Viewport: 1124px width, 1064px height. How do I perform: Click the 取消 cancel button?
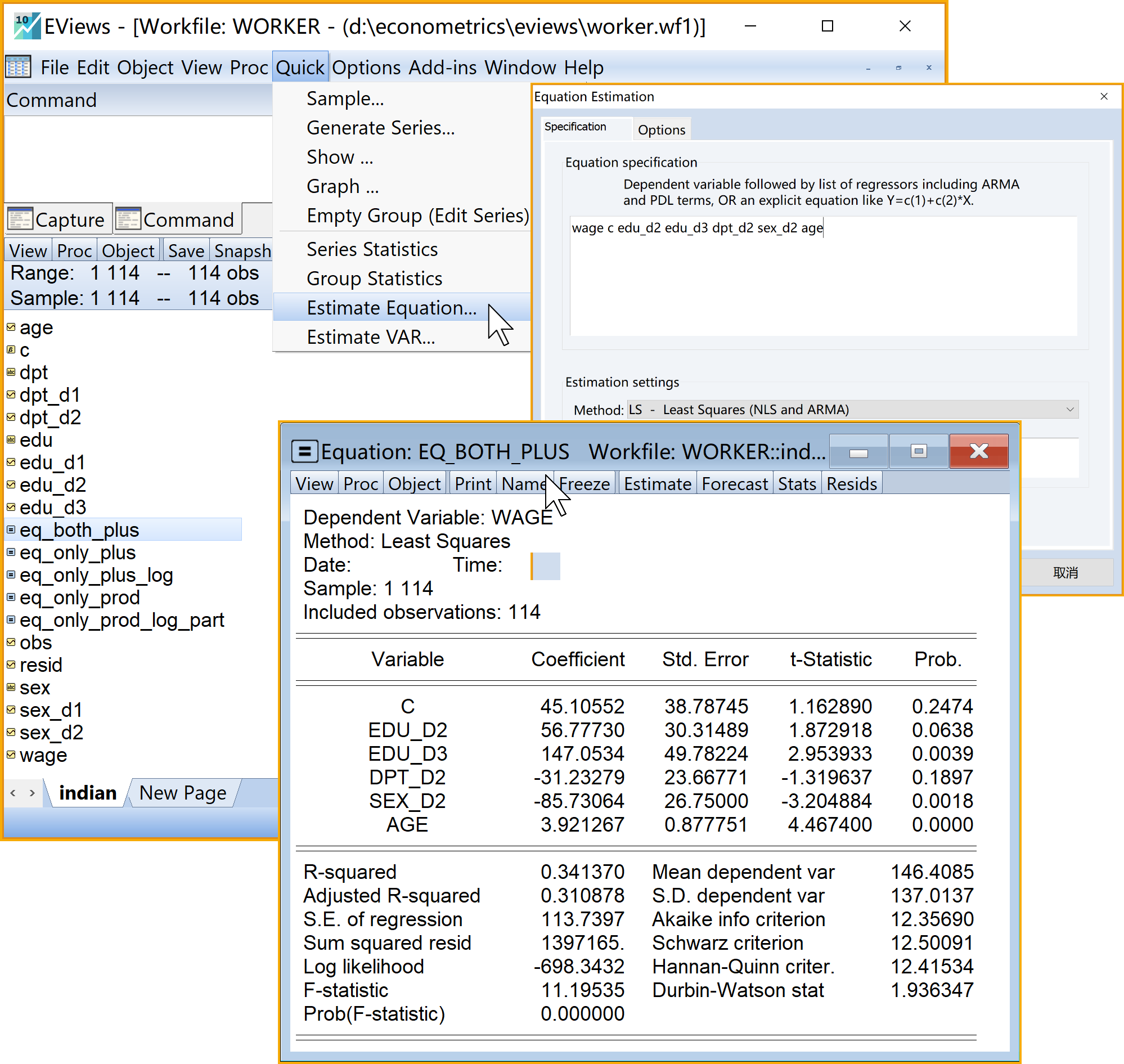pos(1065,573)
